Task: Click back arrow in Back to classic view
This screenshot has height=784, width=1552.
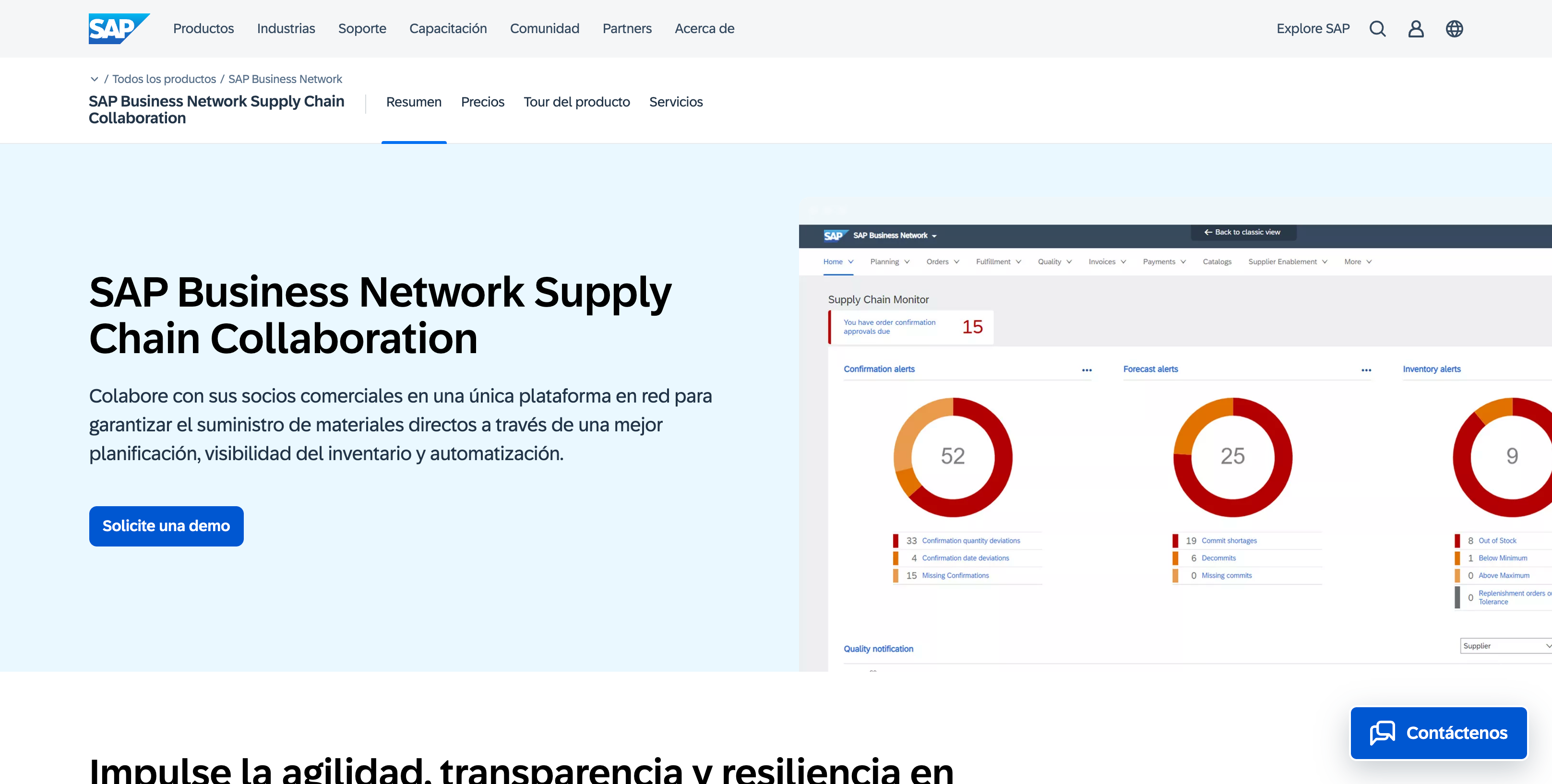Action: (x=1208, y=232)
